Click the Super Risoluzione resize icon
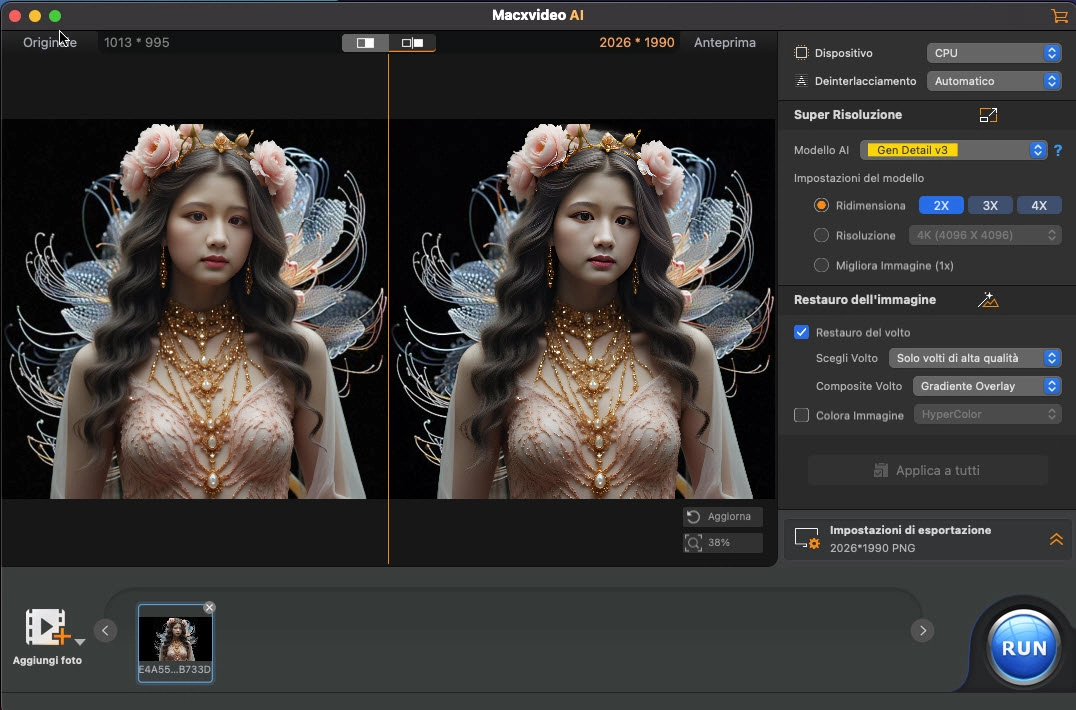The height and width of the screenshot is (710, 1076). tap(988, 115)
